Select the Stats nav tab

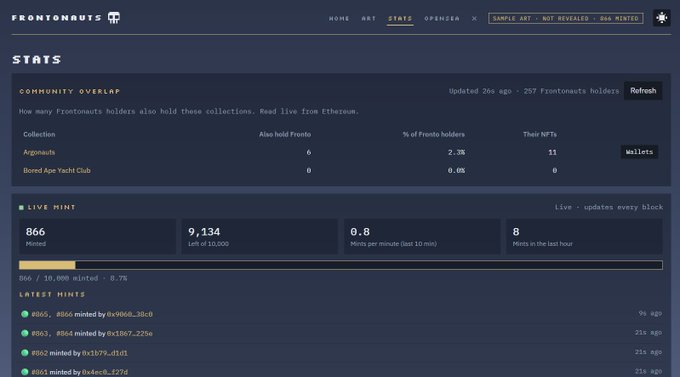400,18
